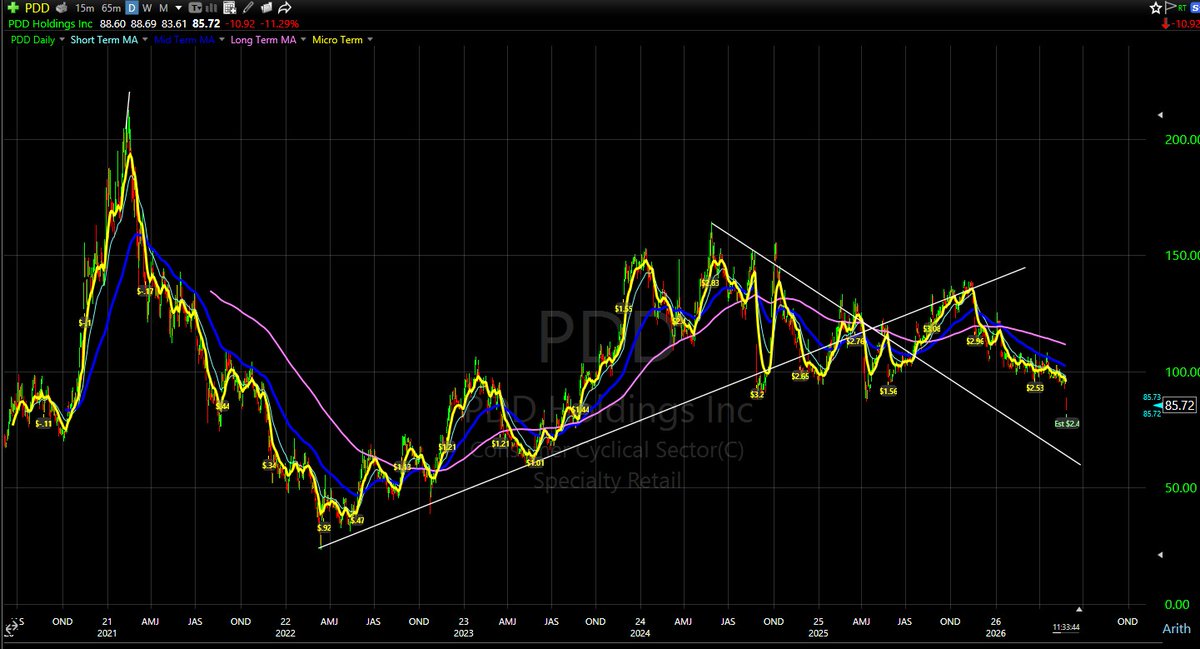Select the pencil drawing tools icon
This screenshot has width=1200, height=649.
pos(247,8)
